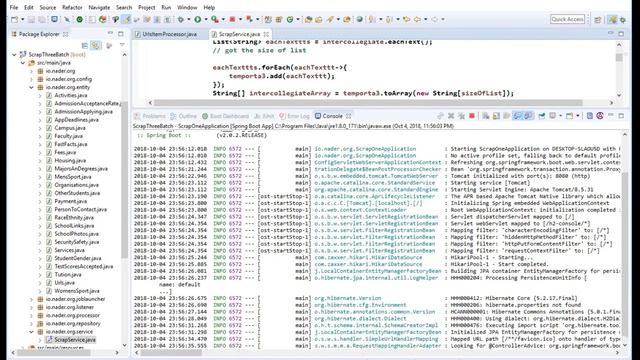Minimize the Console view panel
The height and width of the screenshot is (360, 640).
(x=610, y=116)
